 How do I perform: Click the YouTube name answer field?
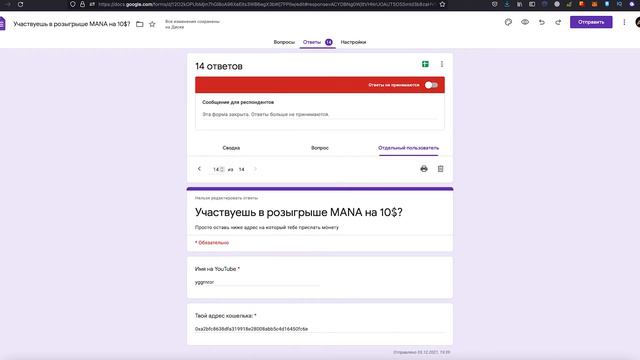[x=257, y=282]
